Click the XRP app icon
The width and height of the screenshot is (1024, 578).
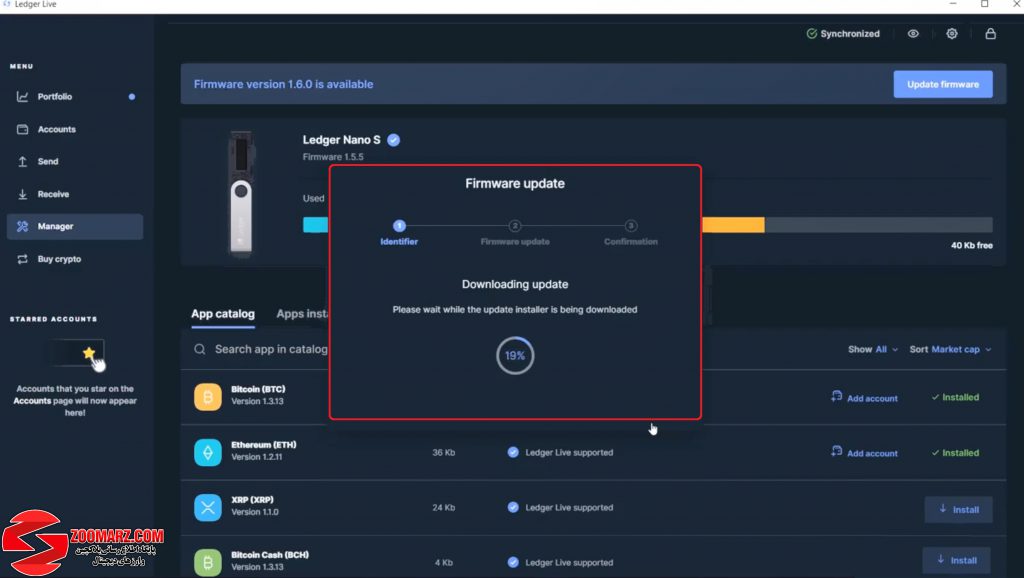(x=208, y=507)
